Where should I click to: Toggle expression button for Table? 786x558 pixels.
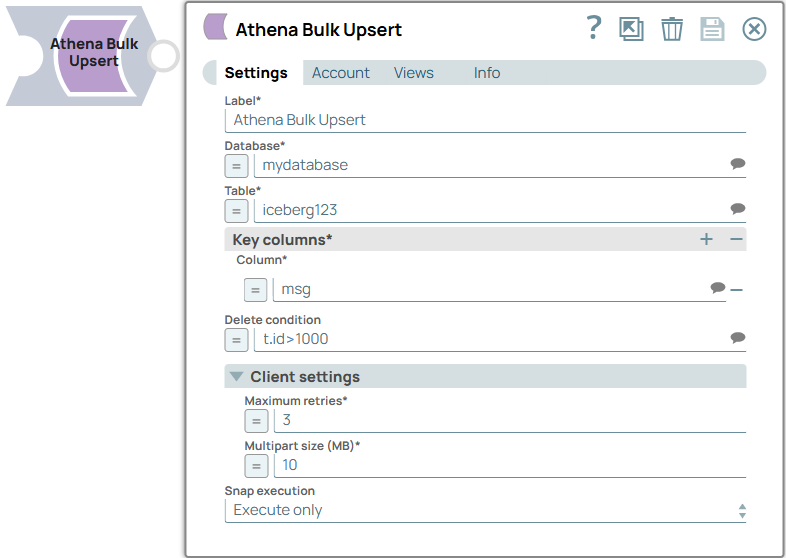tap(236, 211)
